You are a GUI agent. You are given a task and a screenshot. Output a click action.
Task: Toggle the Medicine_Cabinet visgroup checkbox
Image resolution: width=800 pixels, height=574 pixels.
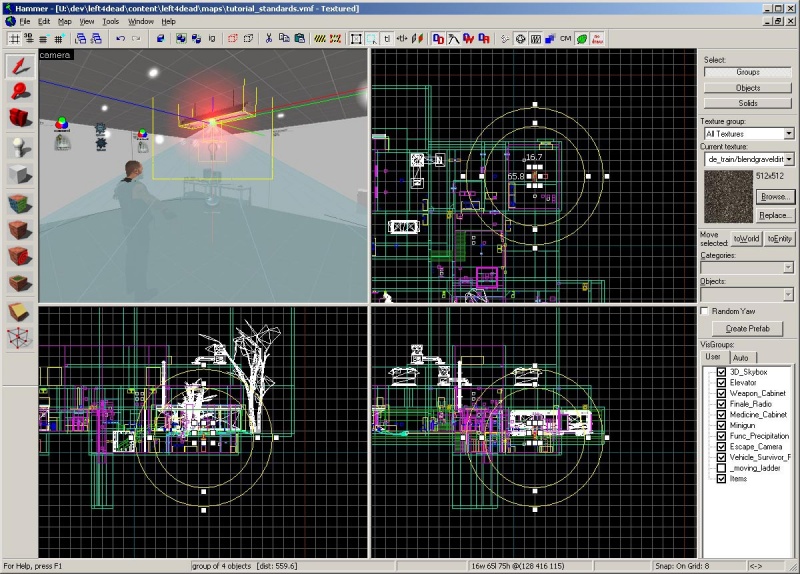tap(721, 415)
